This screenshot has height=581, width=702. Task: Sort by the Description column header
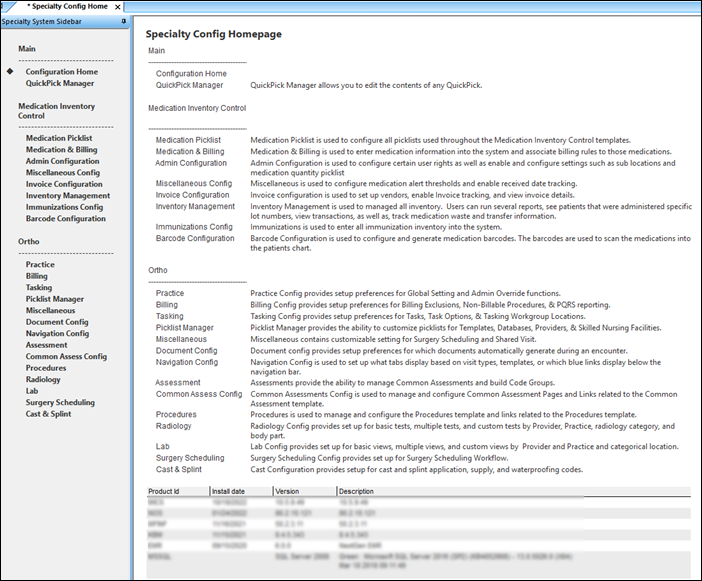point(514,491)
